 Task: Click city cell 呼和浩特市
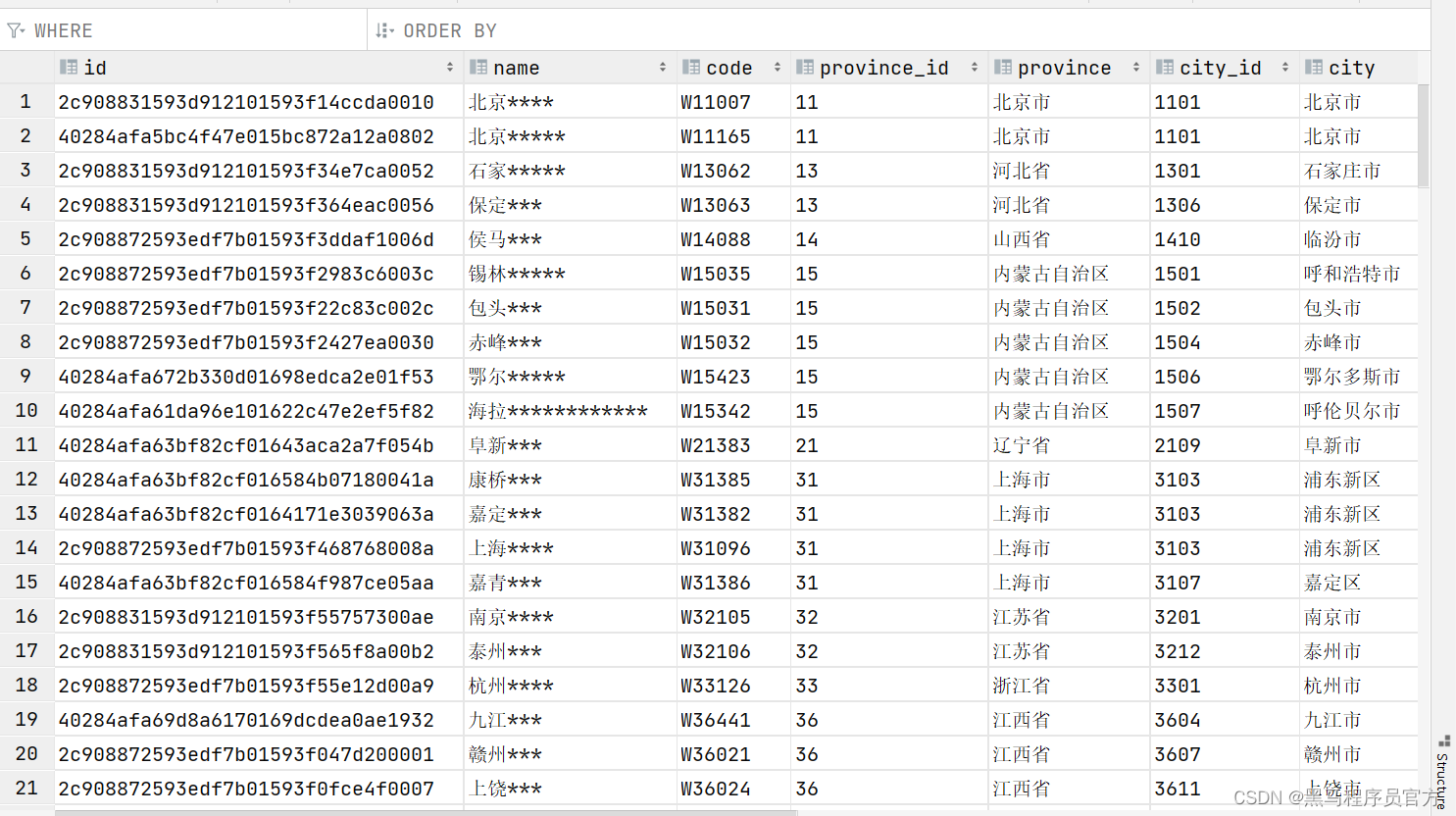coord(1359,274)
